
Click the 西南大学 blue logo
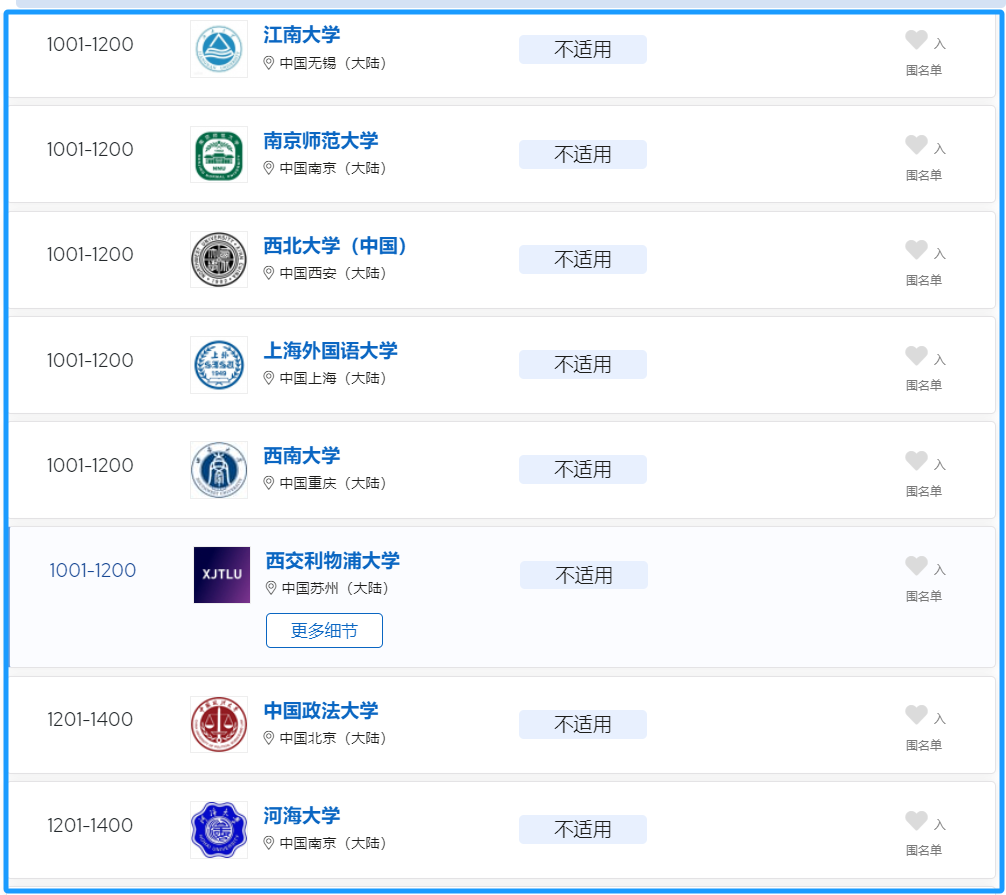click(x=219, y=469)
